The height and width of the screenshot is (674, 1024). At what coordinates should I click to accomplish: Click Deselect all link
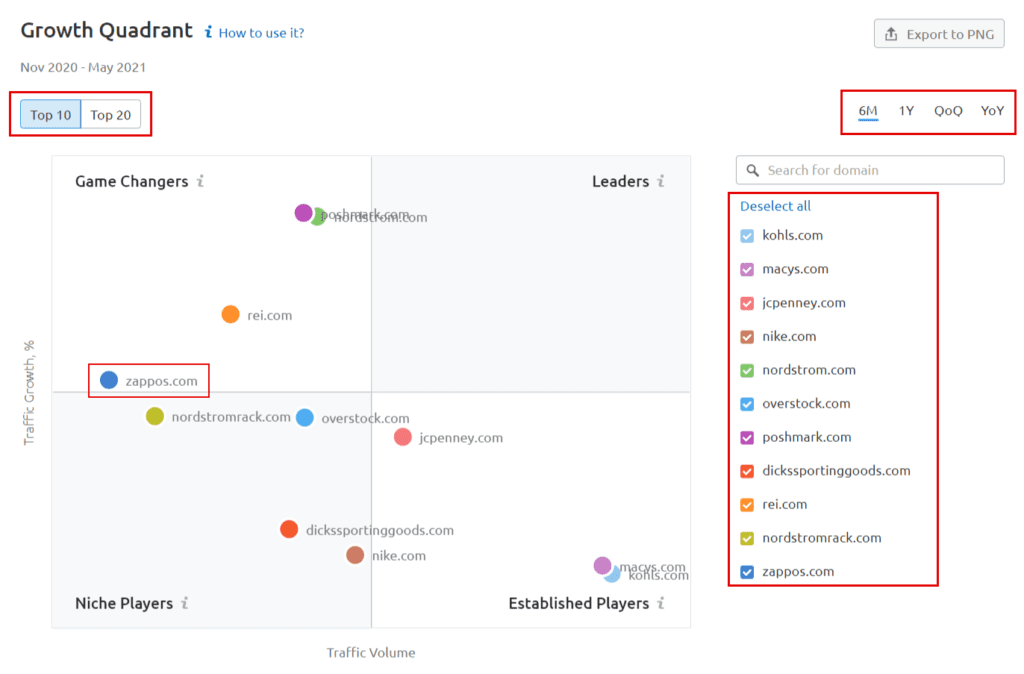point(775,206)
